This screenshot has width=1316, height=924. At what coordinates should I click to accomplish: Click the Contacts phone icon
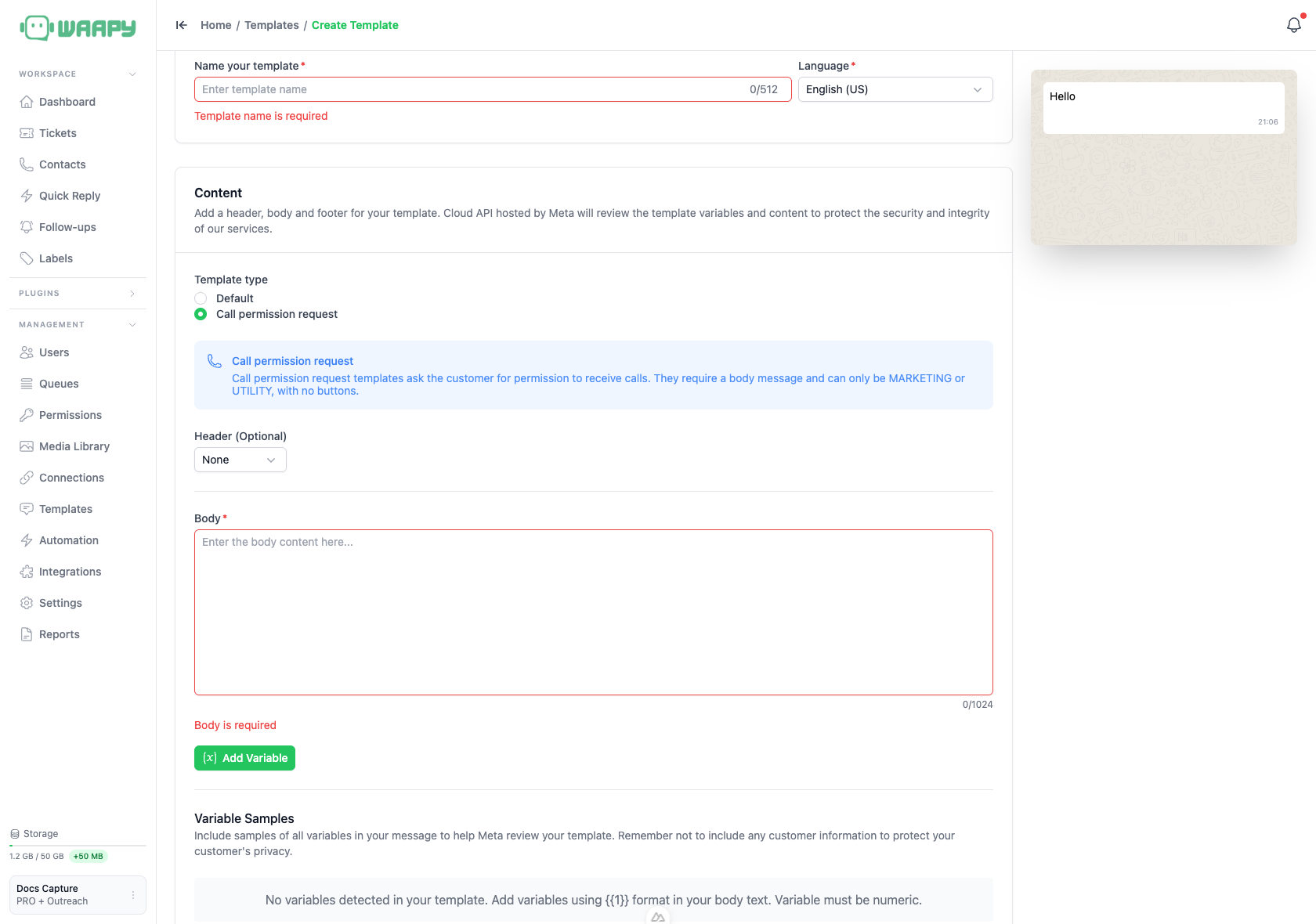[27, 164]
